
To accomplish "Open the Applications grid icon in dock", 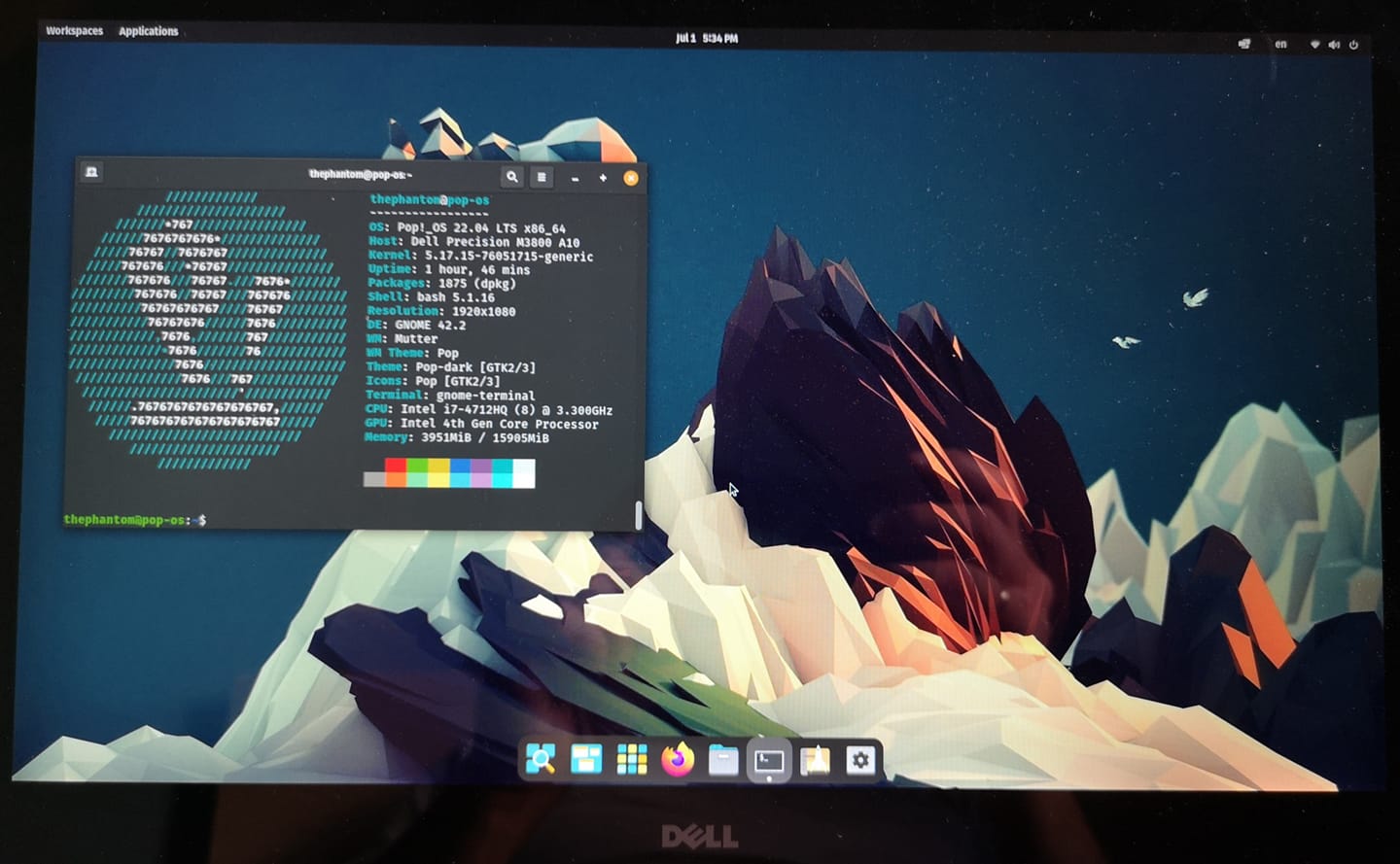I will pyautogui.click(x=632, y=759).
